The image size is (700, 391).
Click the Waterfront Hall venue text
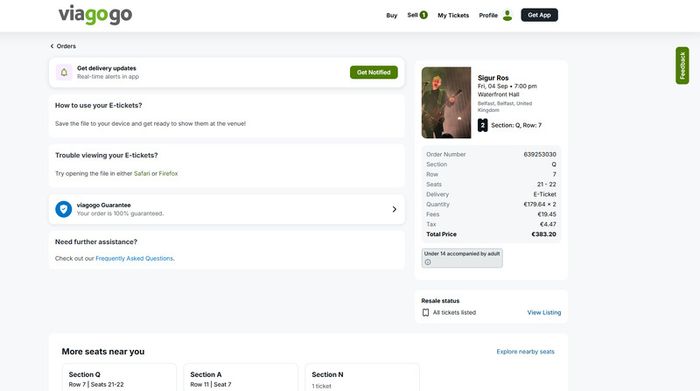(498, 95)
